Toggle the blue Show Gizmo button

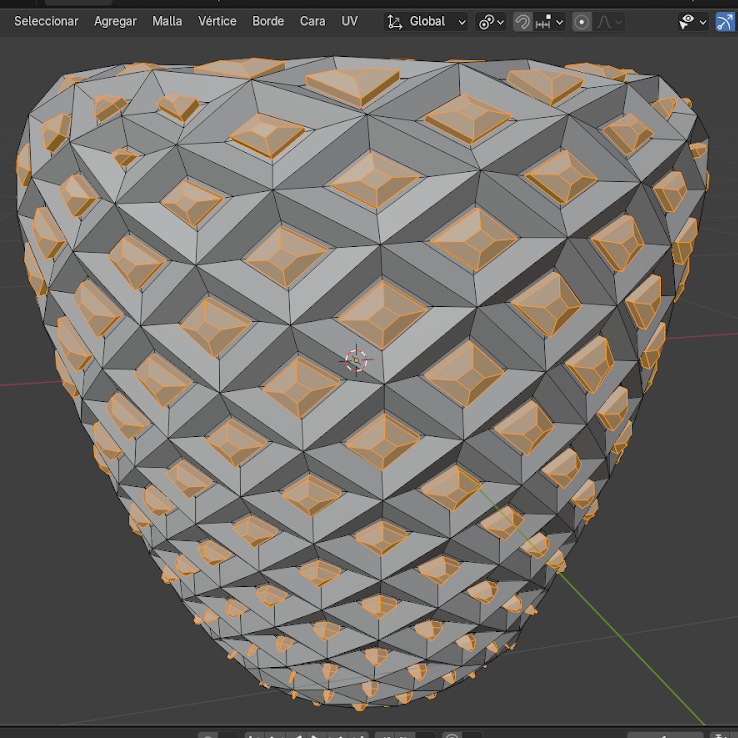pyautogui.click(x=726, y=21)
